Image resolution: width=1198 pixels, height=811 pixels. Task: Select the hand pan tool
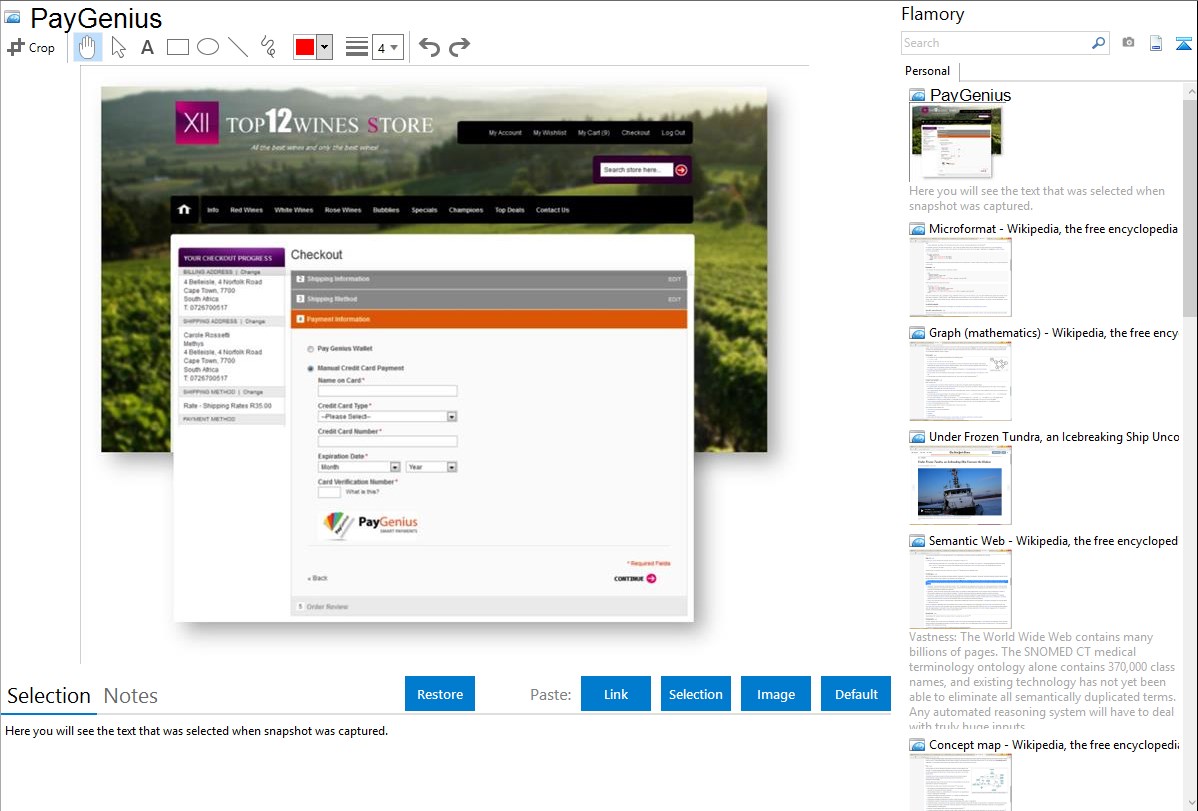click(x=87, y=47)
